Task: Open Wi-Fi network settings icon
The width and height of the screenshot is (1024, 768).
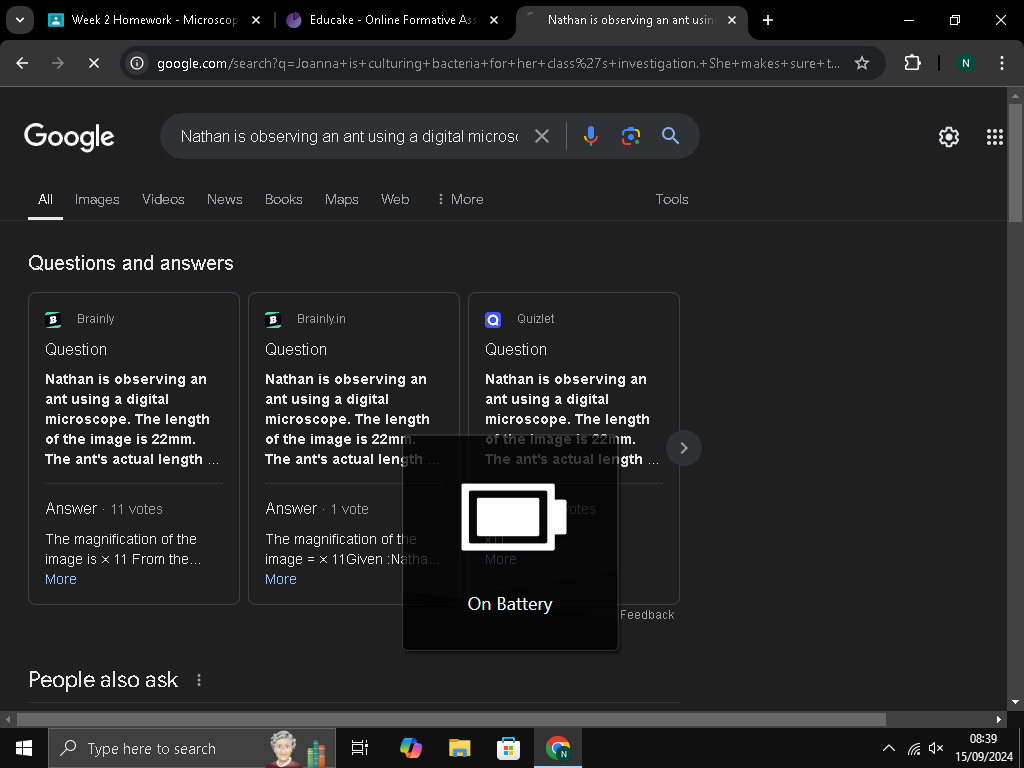Action: click(x=914, y=748)
